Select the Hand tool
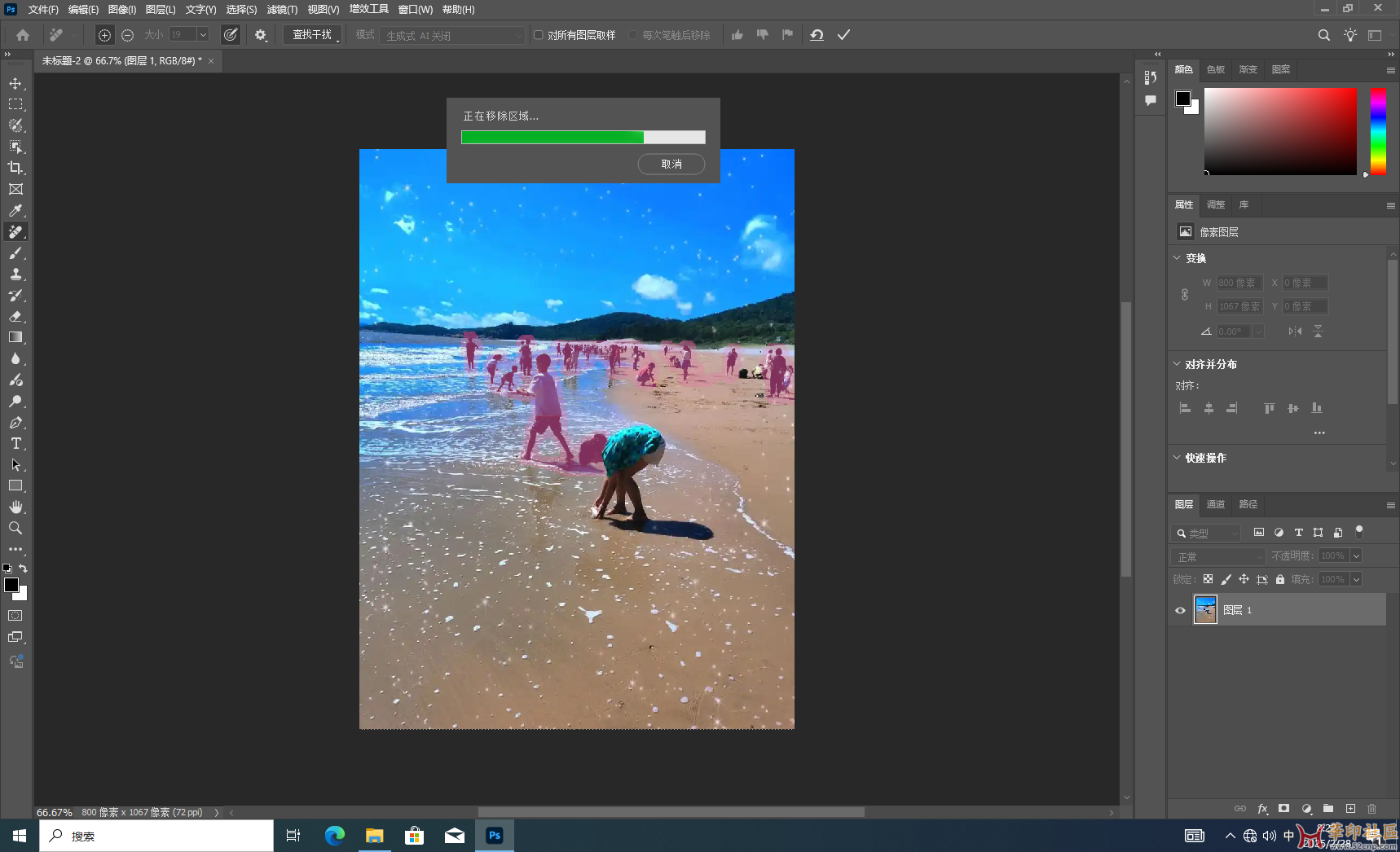This screenshot has width=1400, height=852. point(15,507)
